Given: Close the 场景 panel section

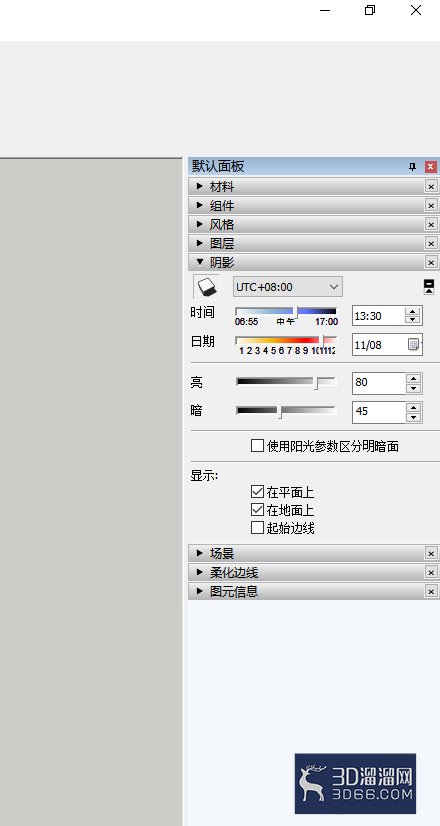Looking at the screenshot, I should [x=431, y=554].
